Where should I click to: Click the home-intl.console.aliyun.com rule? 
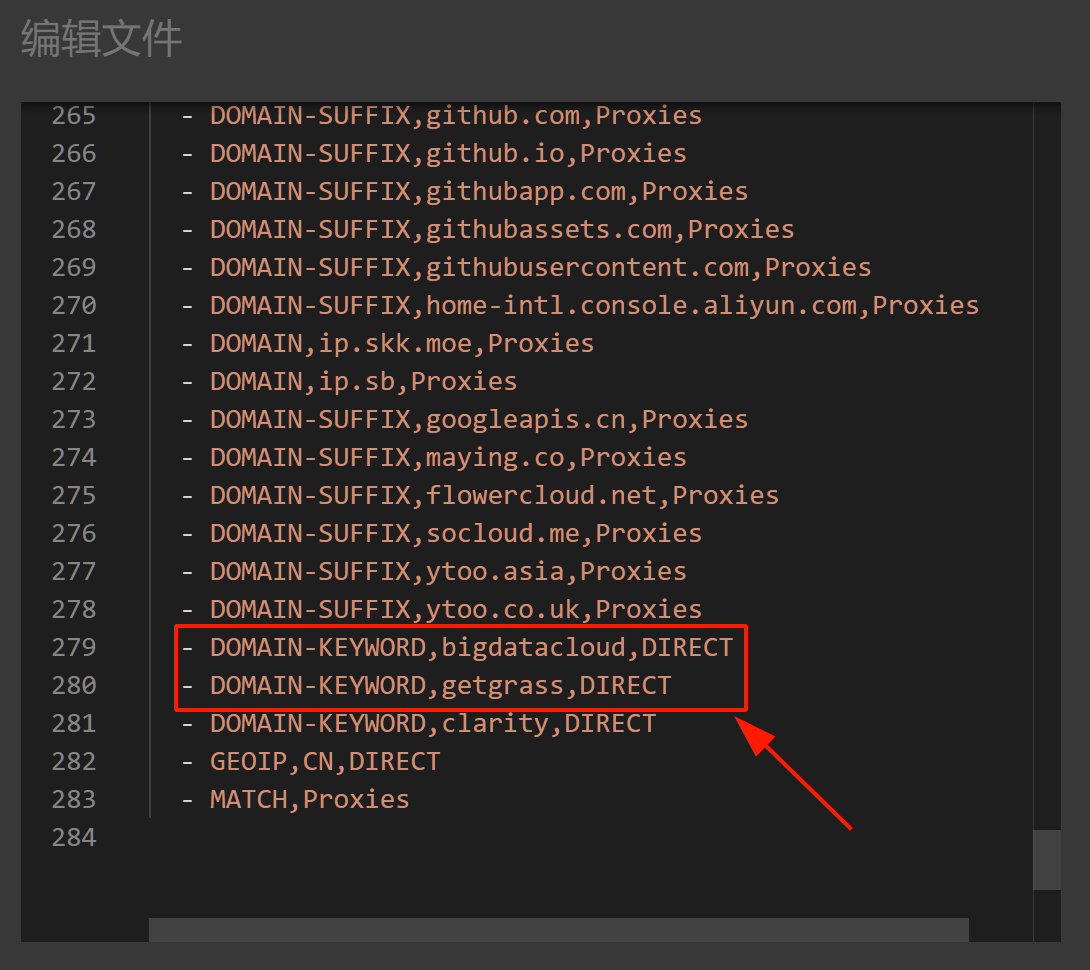pyautogui.click(x=594, y=306)
